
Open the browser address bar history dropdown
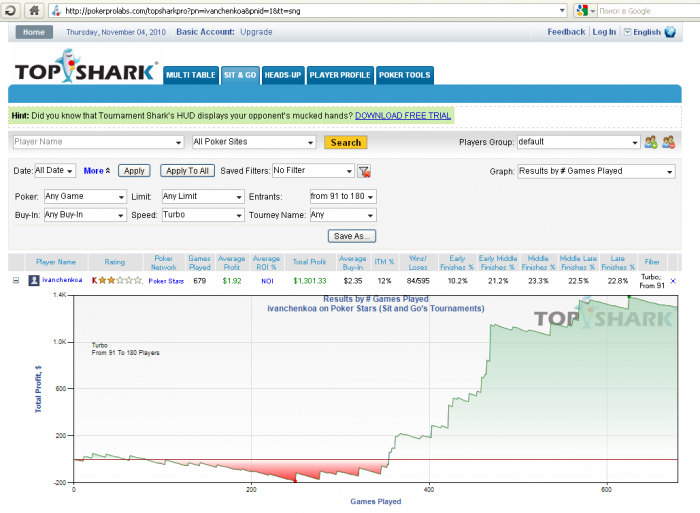pos(562,11)
